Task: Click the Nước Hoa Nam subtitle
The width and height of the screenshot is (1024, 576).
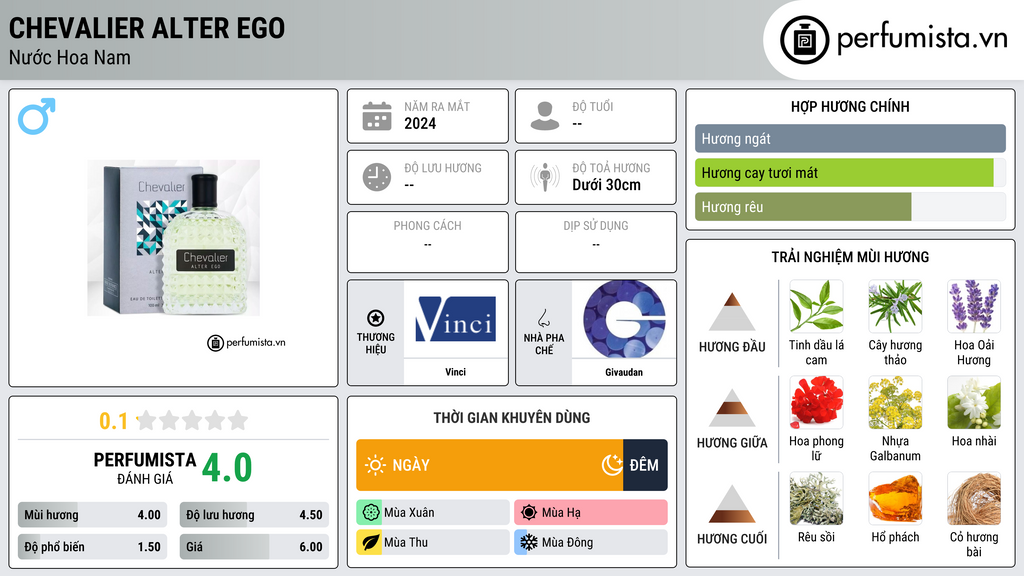Action: [x=69, y=57]
